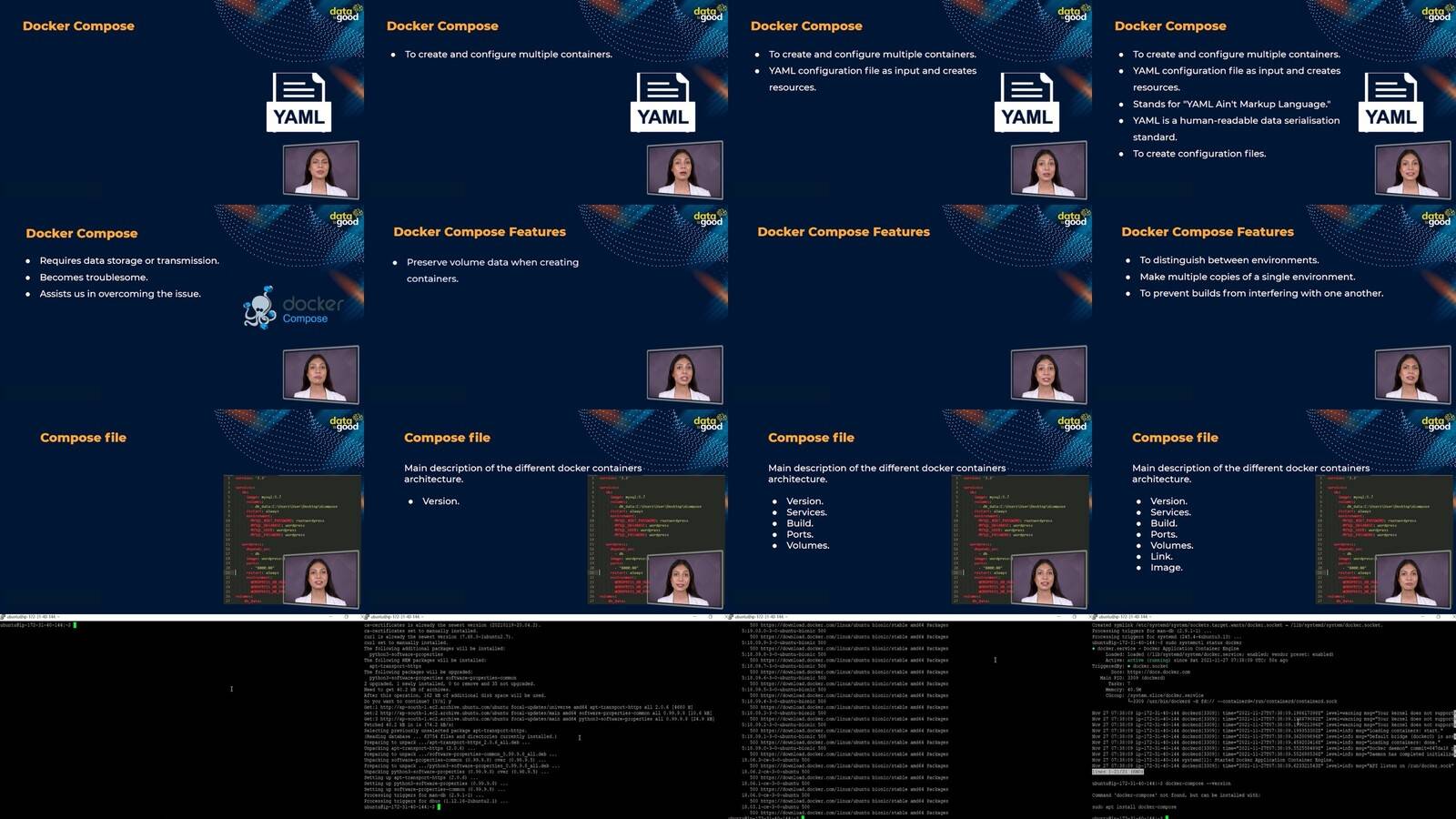Click datagood logo on the 'Becomes troublesome' slide
1456x819 pixels.
pyautogui.click(x=344, y=218)
